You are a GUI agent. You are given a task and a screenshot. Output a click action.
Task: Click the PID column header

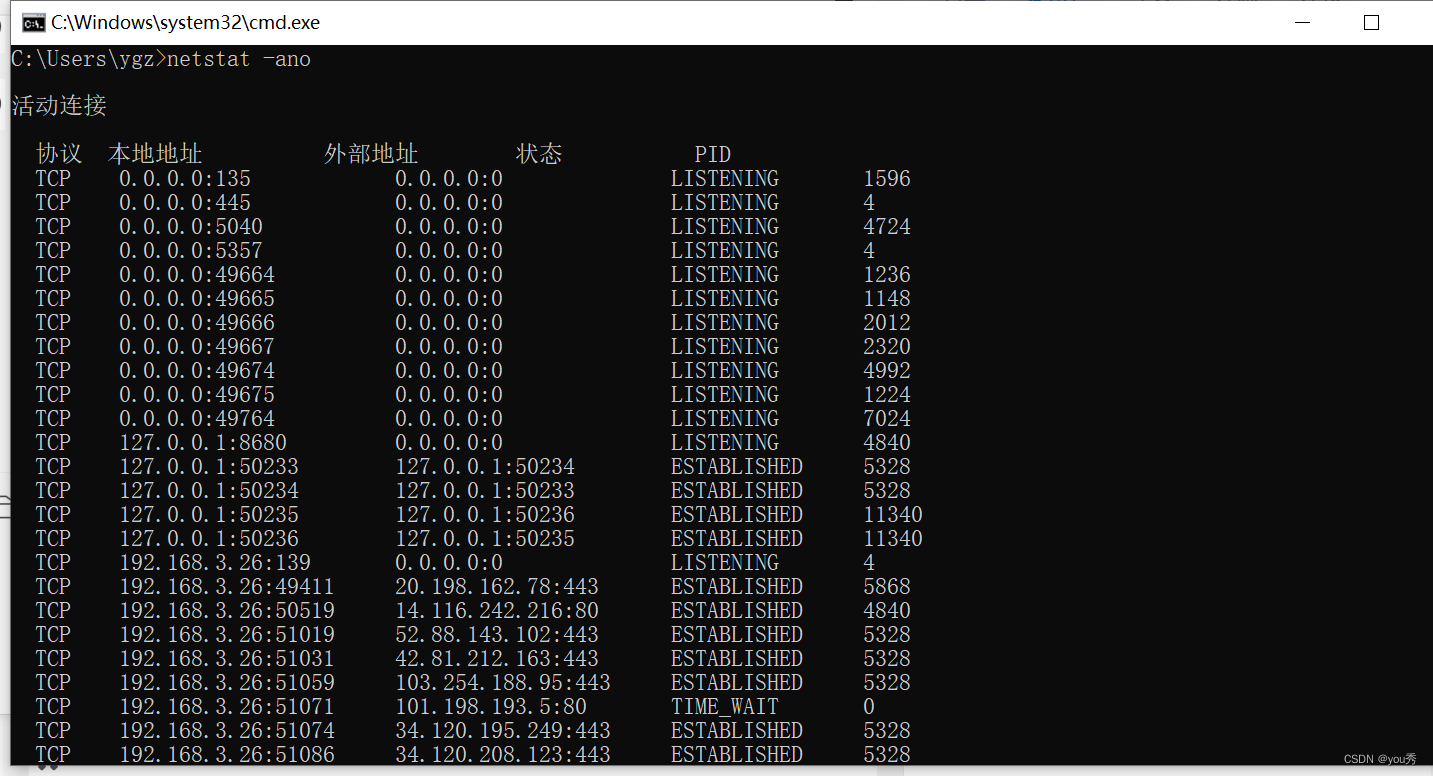point(713,155)
